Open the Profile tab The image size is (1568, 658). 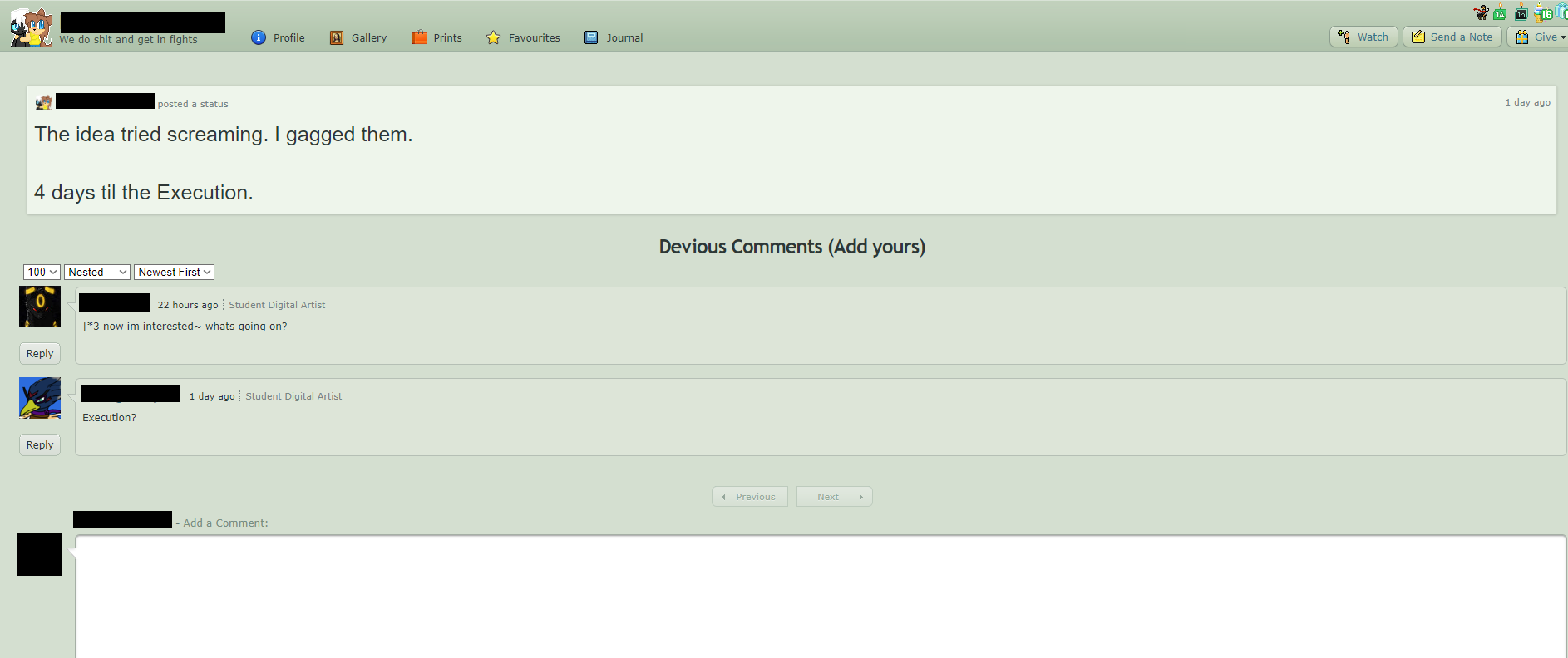pyautogui.click(x=279, y=37)
